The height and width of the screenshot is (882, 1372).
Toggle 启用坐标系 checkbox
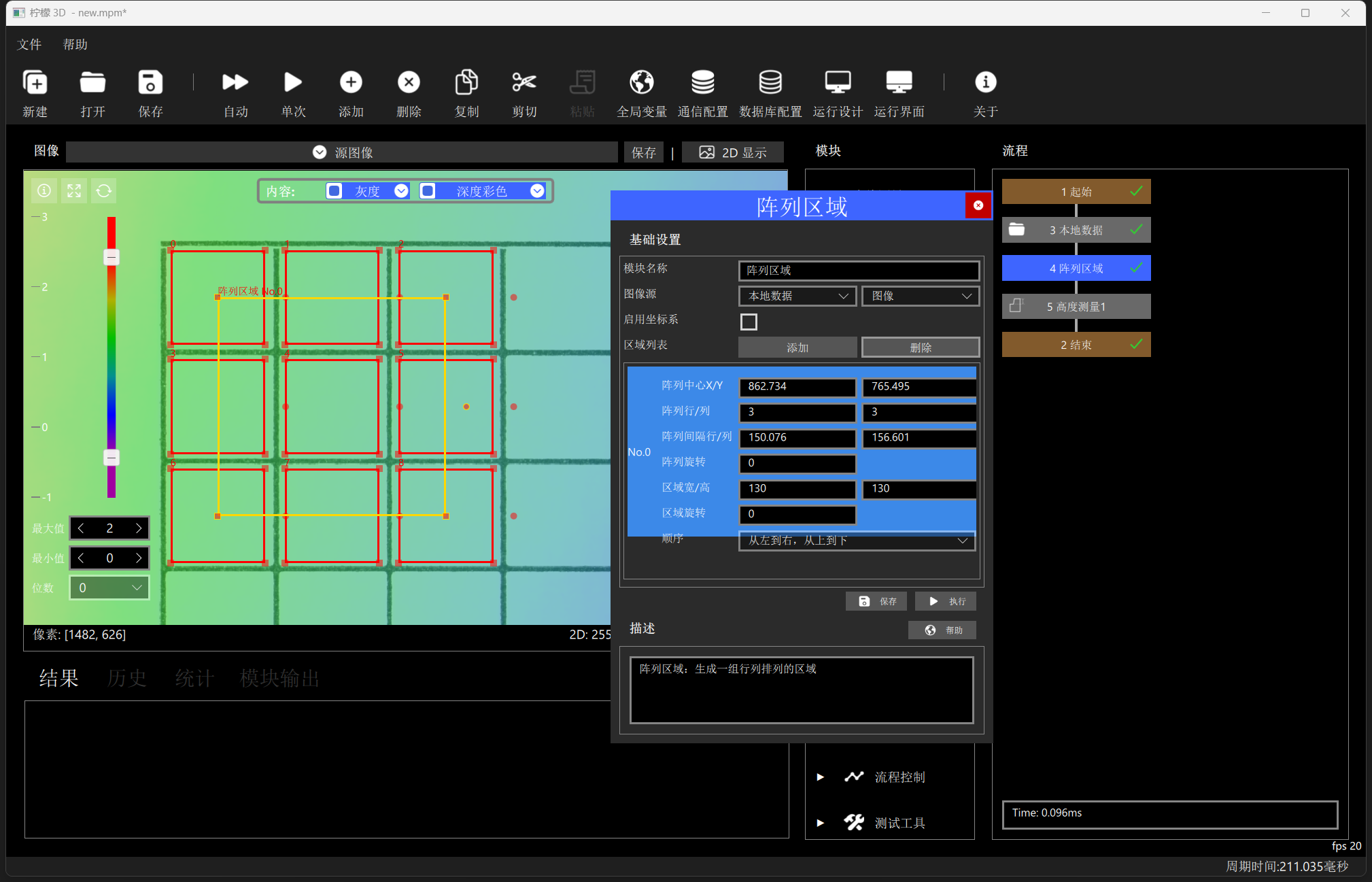[749, 322]
